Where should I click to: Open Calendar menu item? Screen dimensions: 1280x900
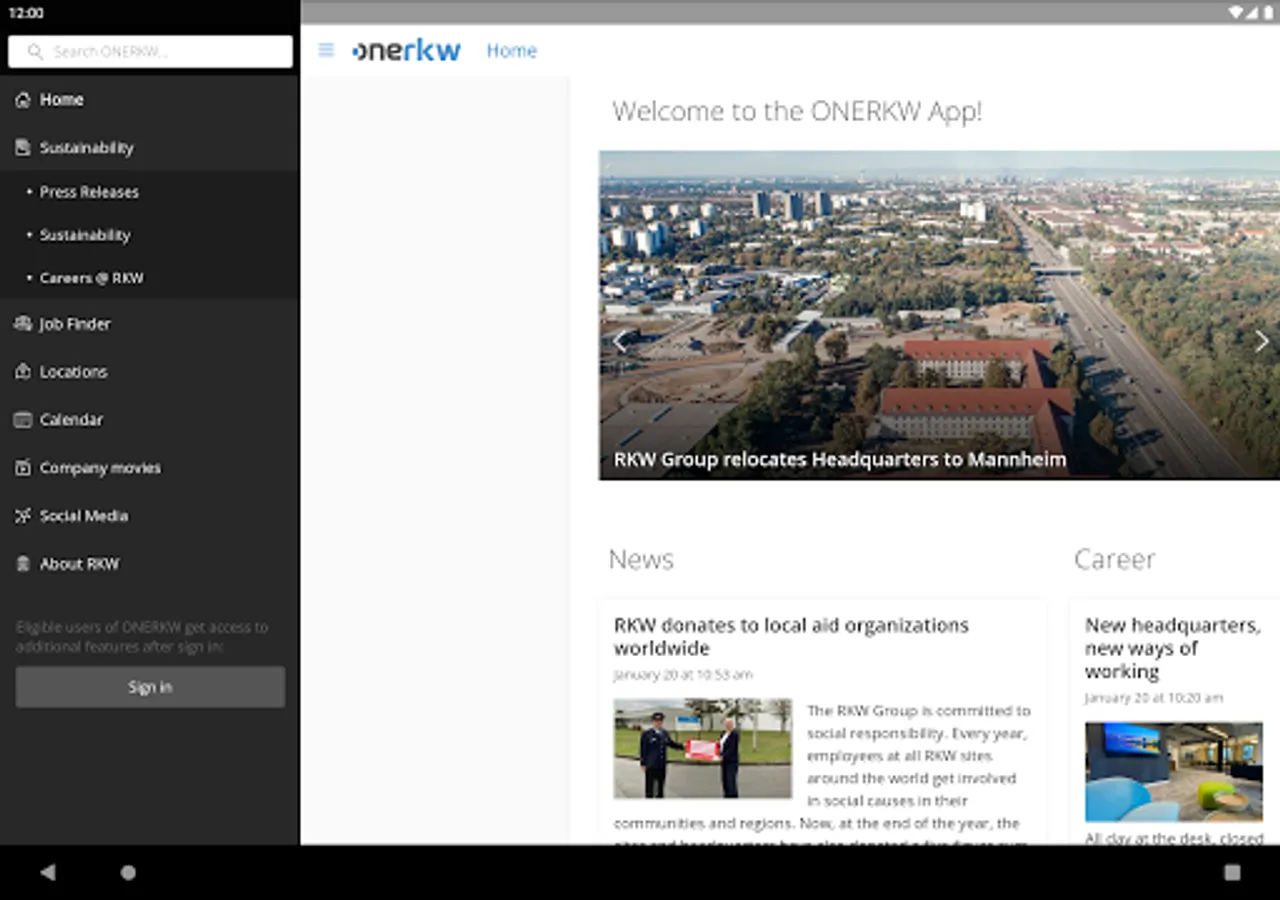[150, 420]
